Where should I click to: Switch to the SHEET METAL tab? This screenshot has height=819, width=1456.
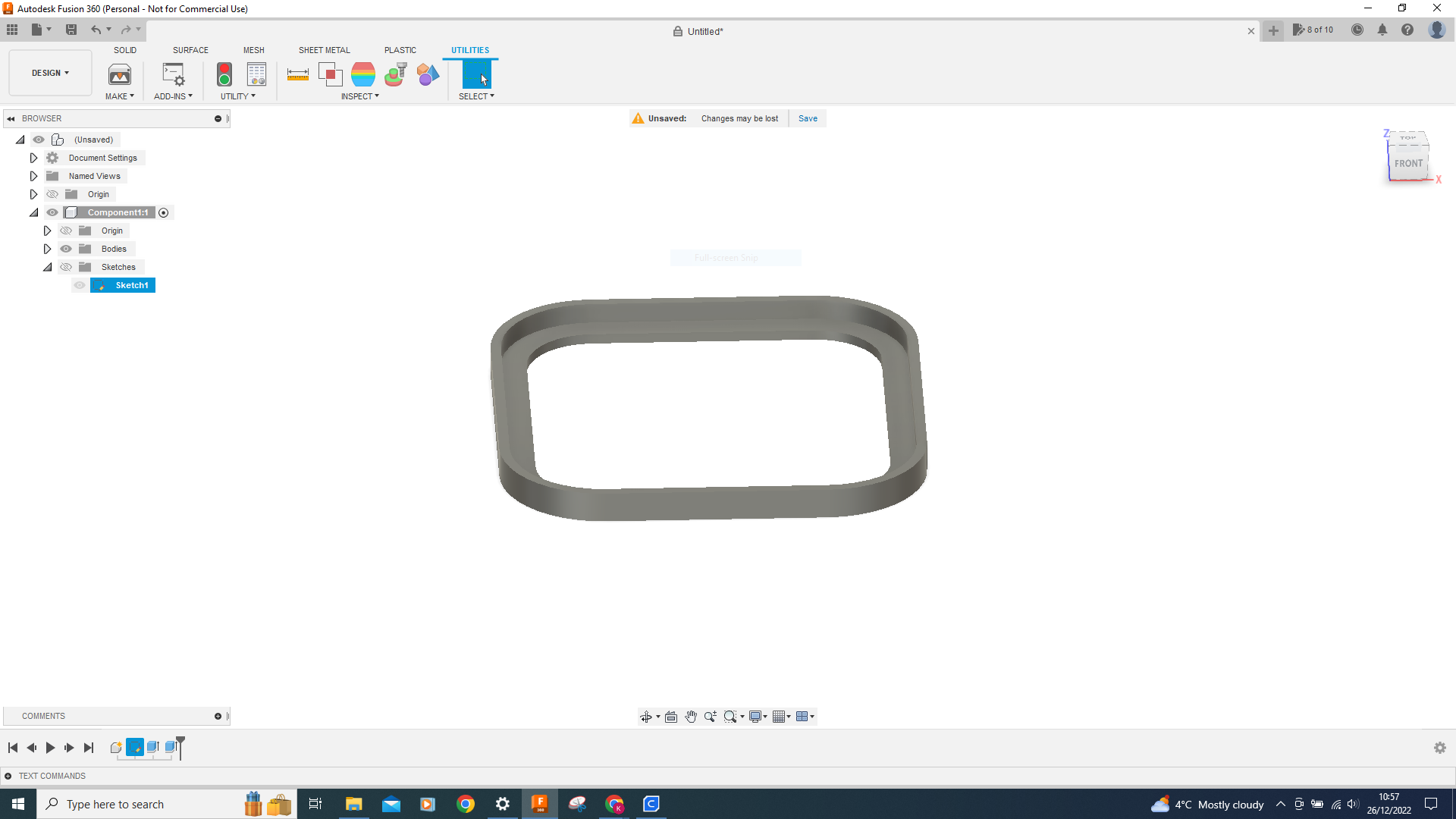(x=324, y=50)
